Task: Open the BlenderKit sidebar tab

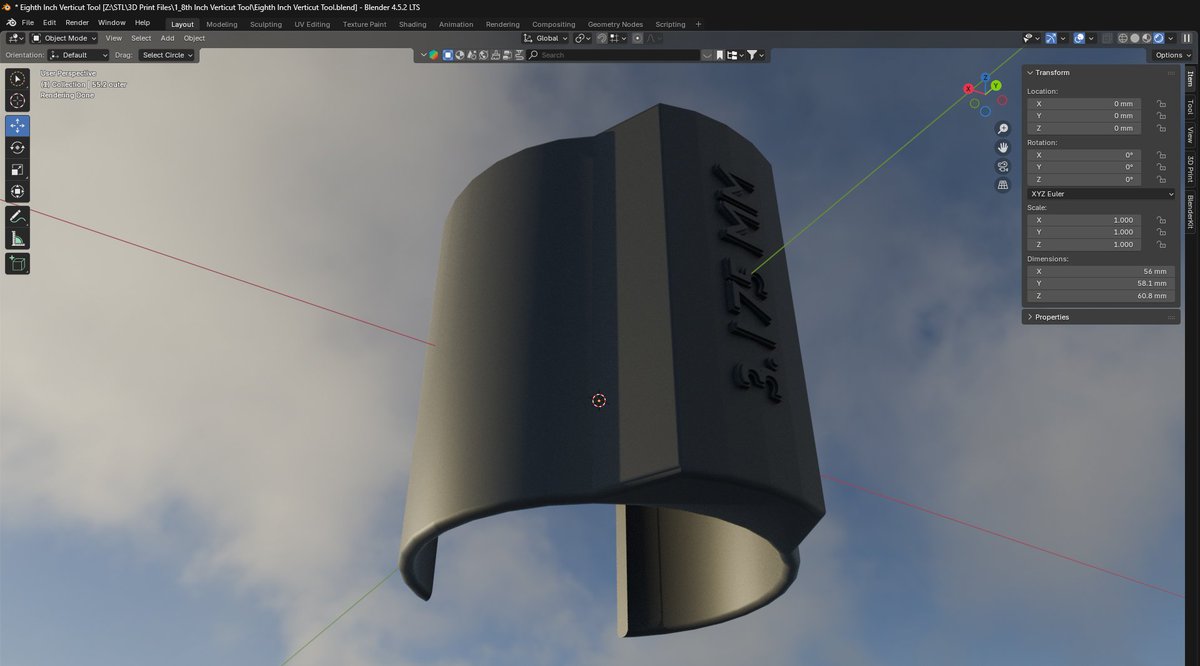Action: (1190, 212)
